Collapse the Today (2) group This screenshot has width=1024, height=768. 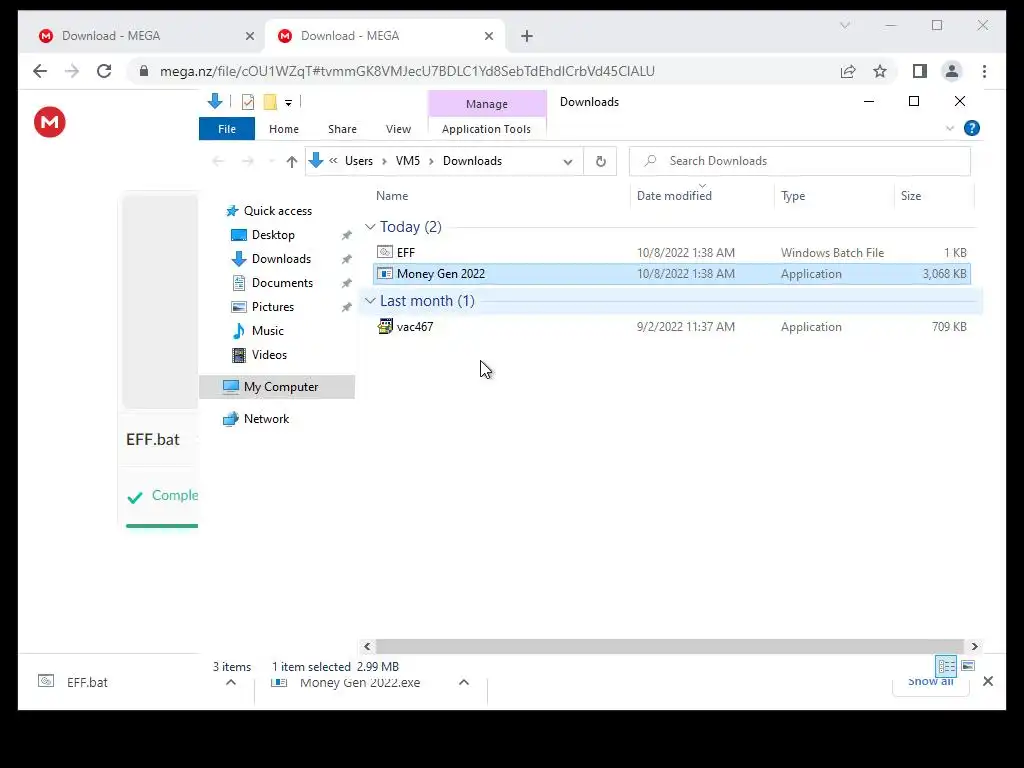coord(370,227)
